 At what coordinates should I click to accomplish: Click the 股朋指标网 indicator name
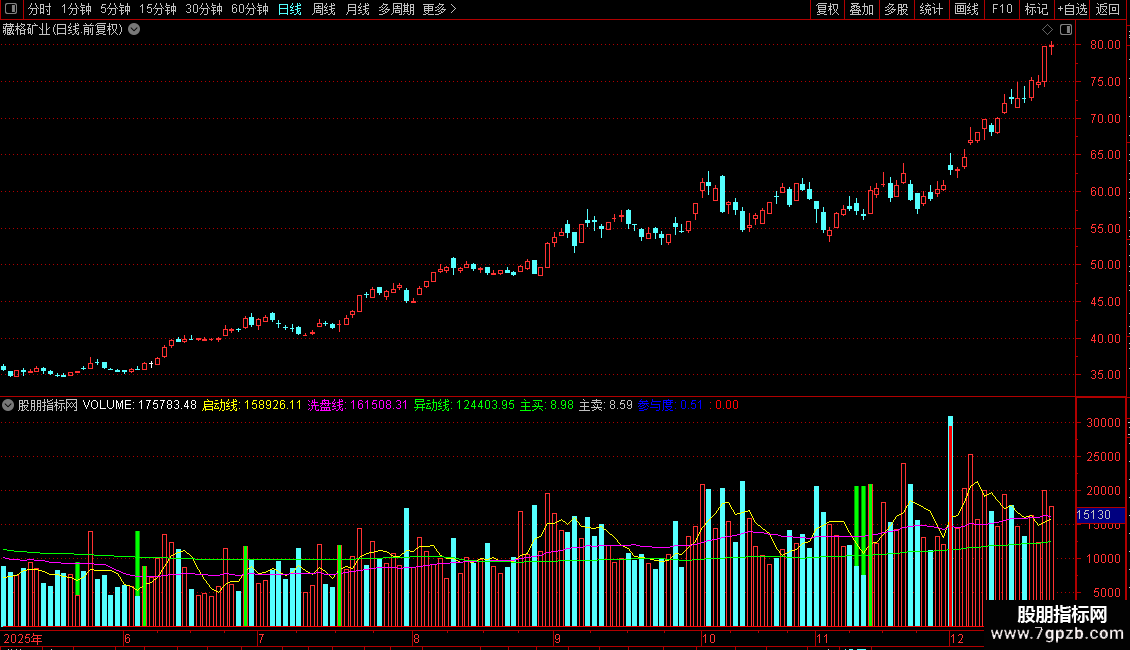point(48,405)
